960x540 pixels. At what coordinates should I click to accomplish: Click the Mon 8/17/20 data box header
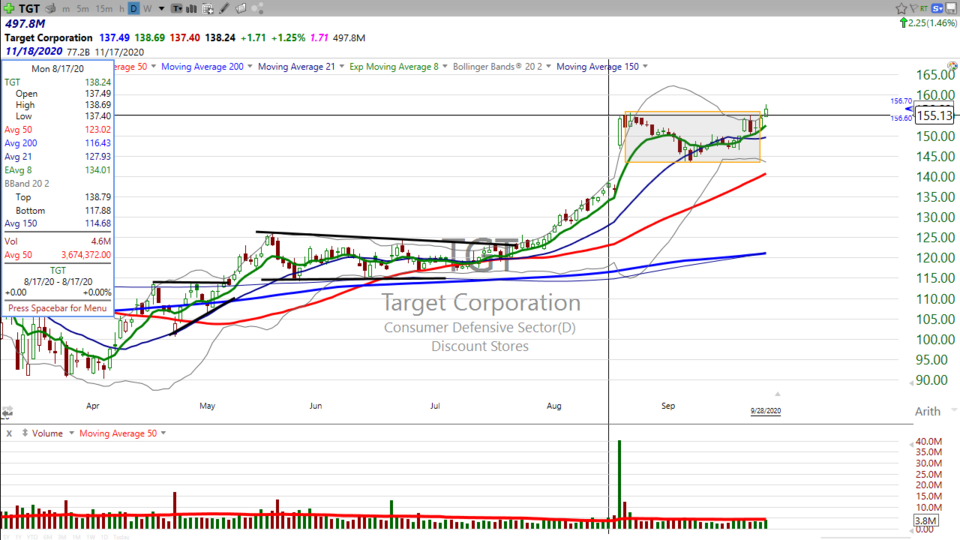pos(58,69)
